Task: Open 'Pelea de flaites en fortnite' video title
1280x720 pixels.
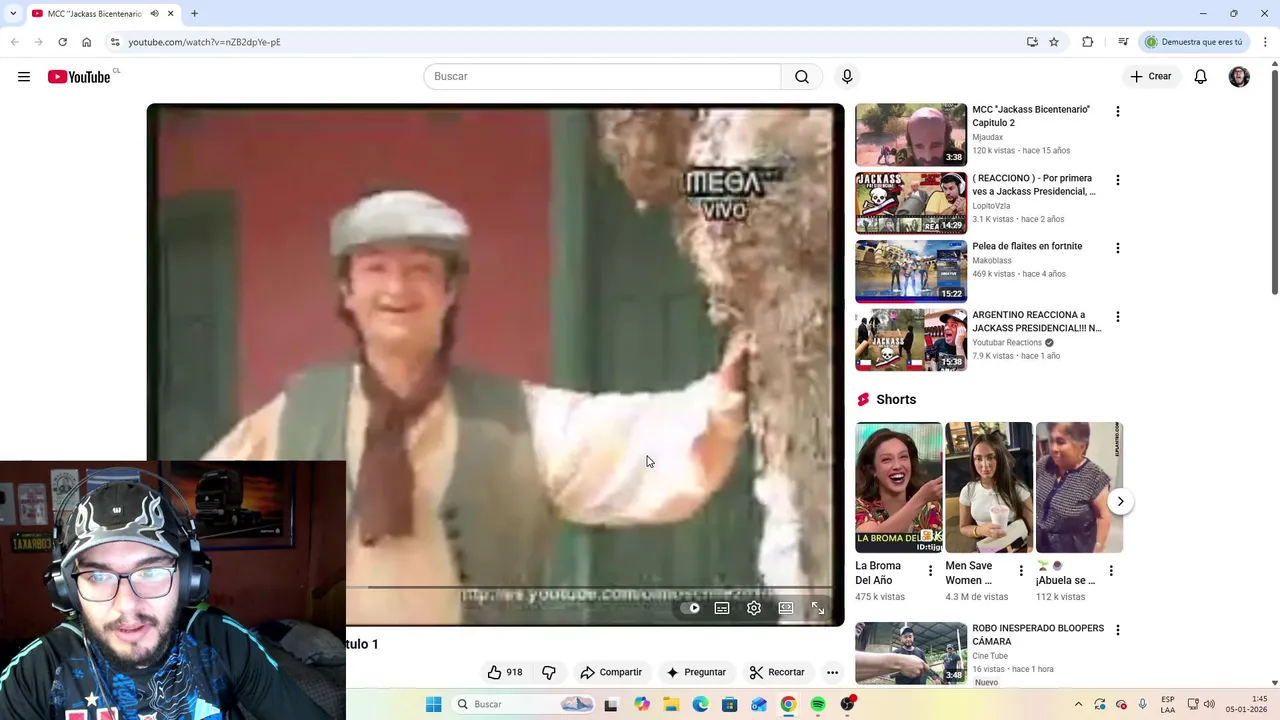Action: 1027,246
